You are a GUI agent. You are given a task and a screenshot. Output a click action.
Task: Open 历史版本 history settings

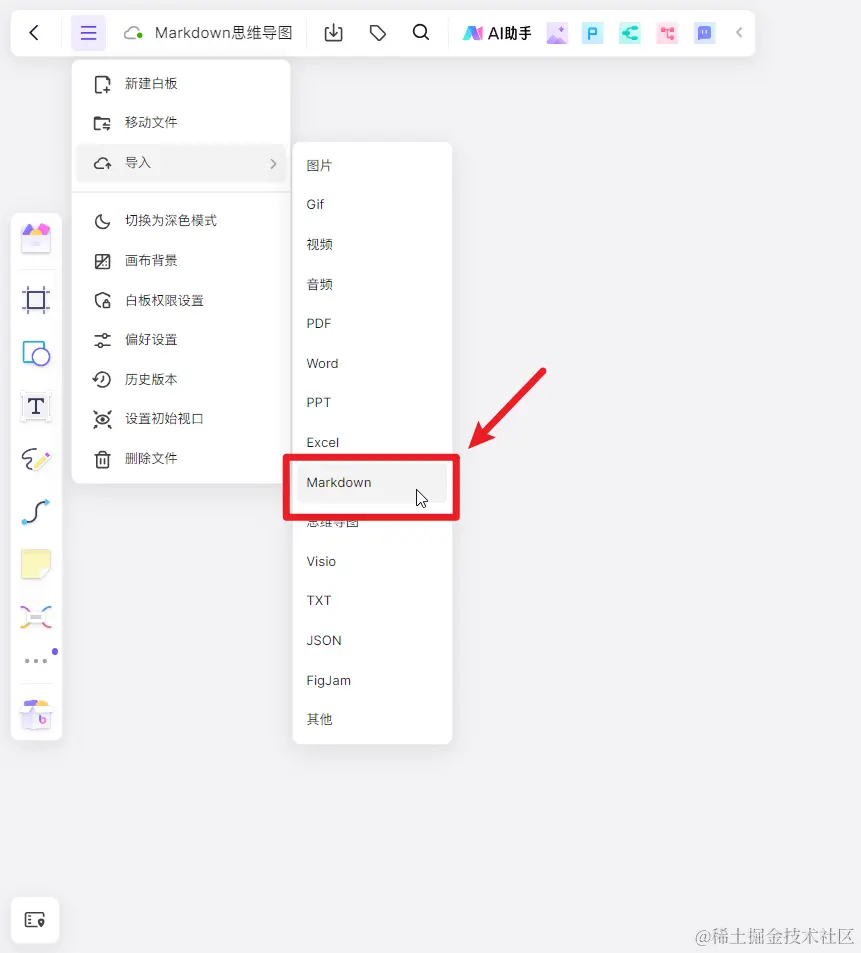[151, 379]
